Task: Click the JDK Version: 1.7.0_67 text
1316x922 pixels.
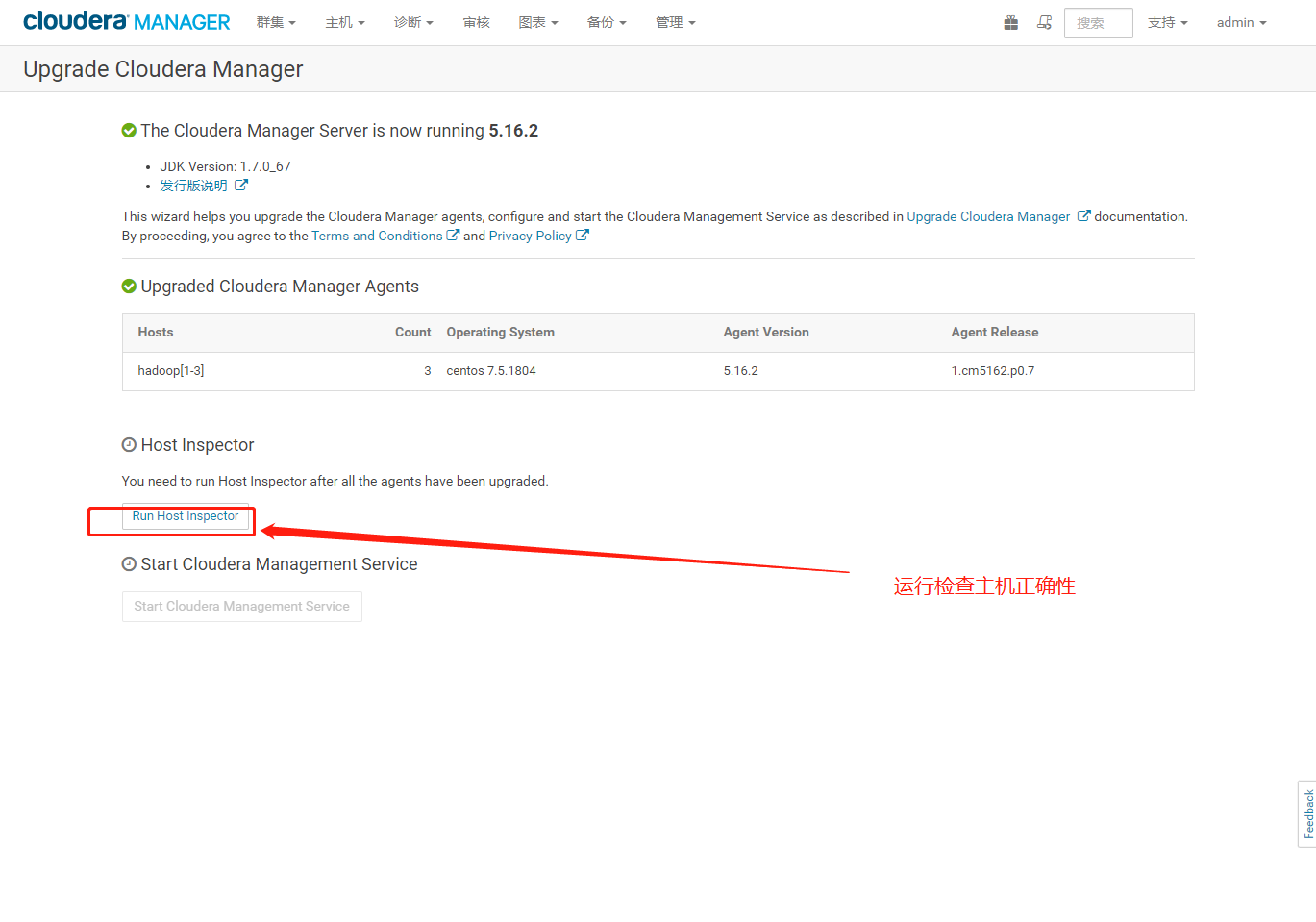Action: pyautogui.click(x=225, y=166)
